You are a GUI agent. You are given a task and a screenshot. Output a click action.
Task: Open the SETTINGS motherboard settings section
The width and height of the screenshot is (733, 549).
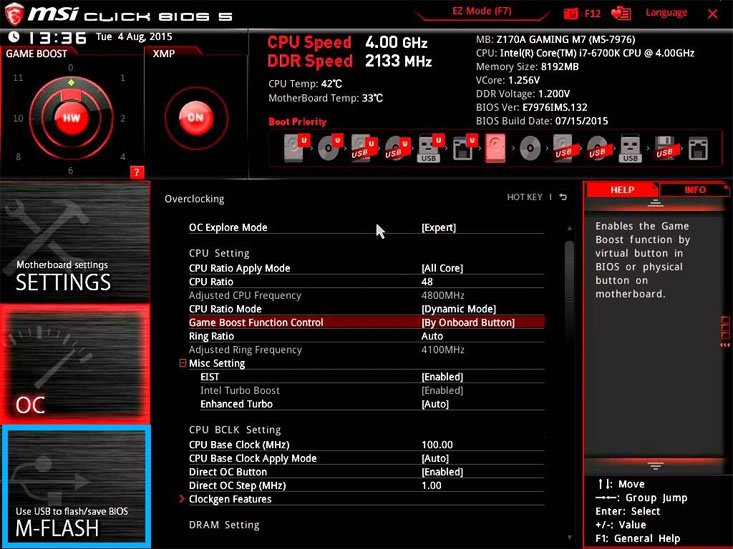click(75, 243)
